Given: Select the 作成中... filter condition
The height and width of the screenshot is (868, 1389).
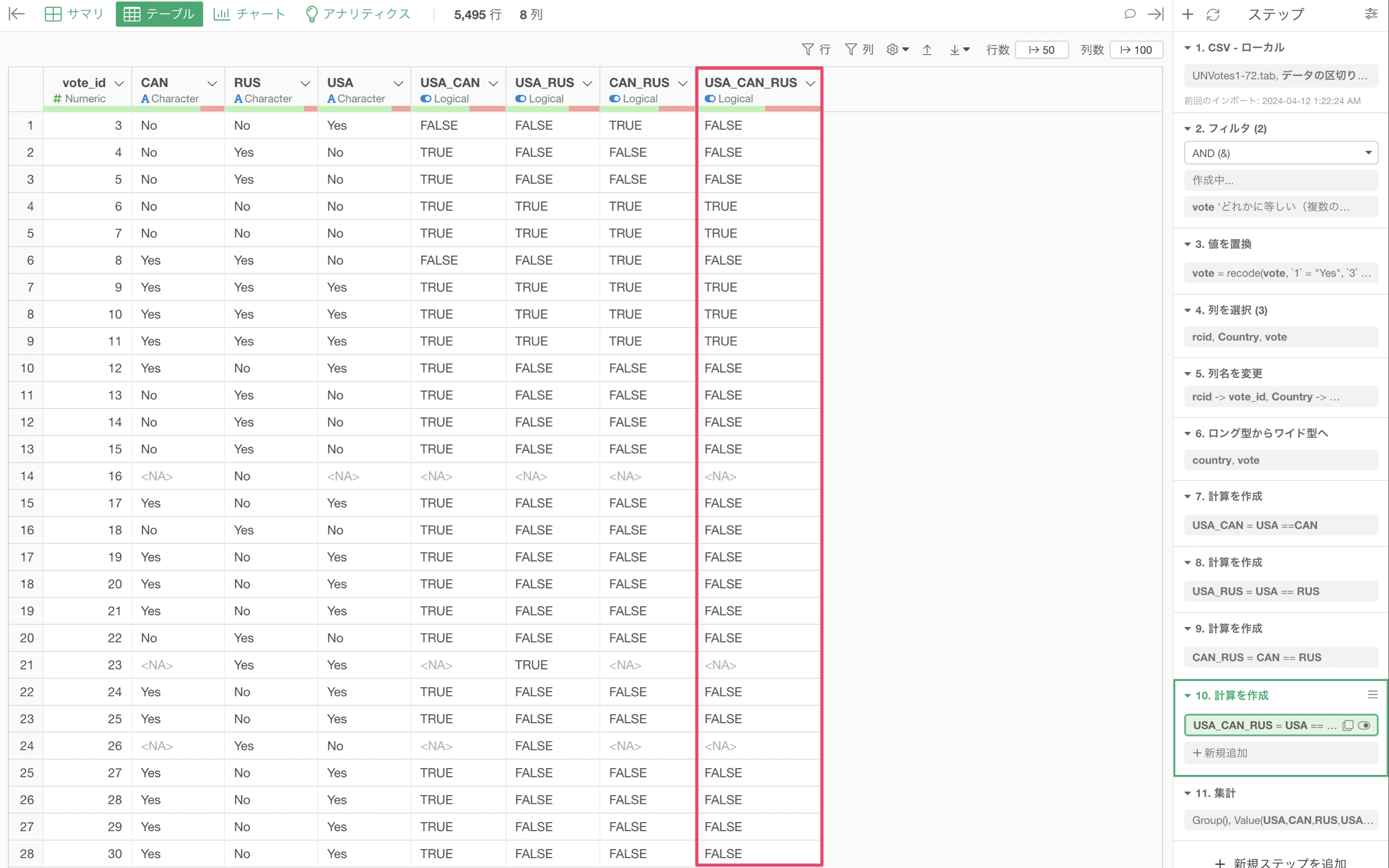Looking at the screenshot, I should coord(1281,180).
